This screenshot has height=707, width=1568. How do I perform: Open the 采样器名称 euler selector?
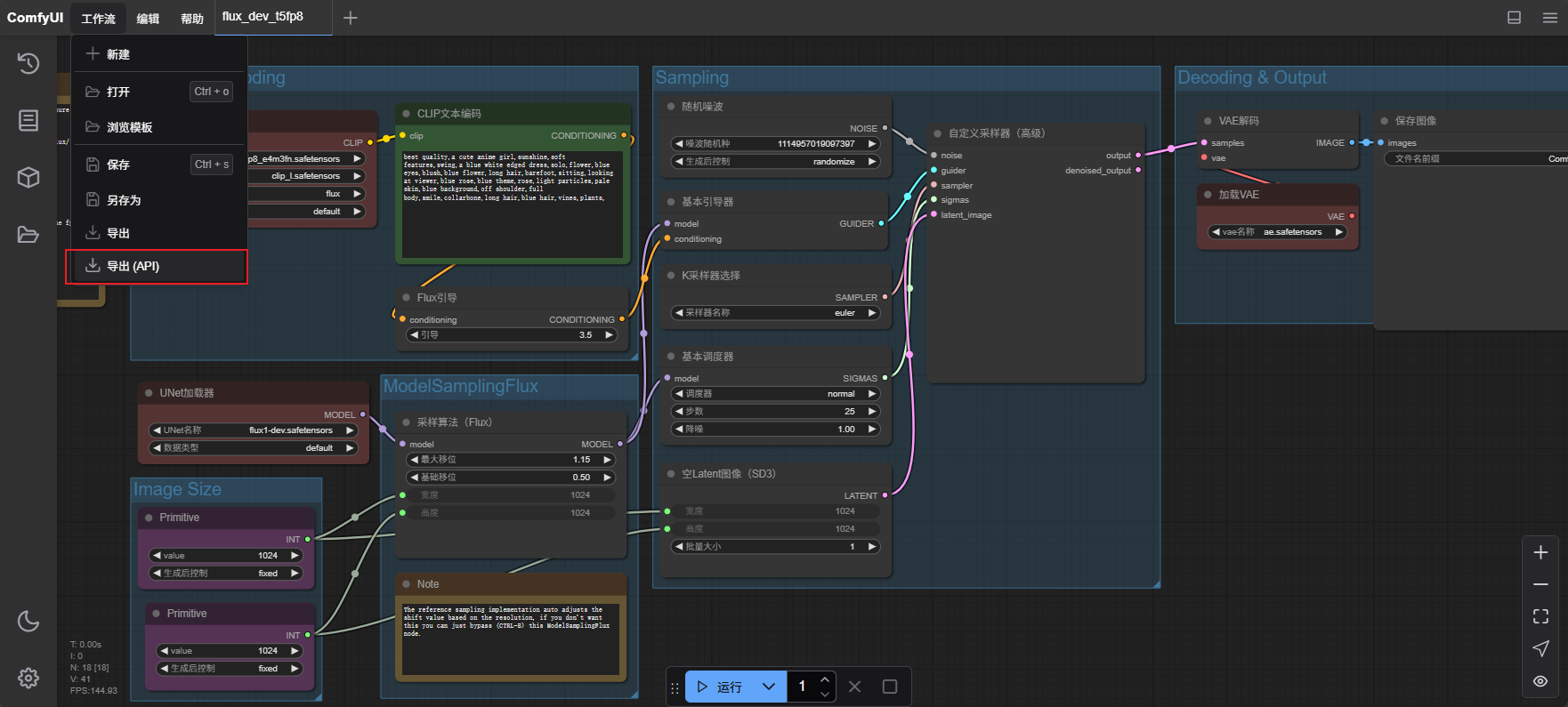coord(774,313)
